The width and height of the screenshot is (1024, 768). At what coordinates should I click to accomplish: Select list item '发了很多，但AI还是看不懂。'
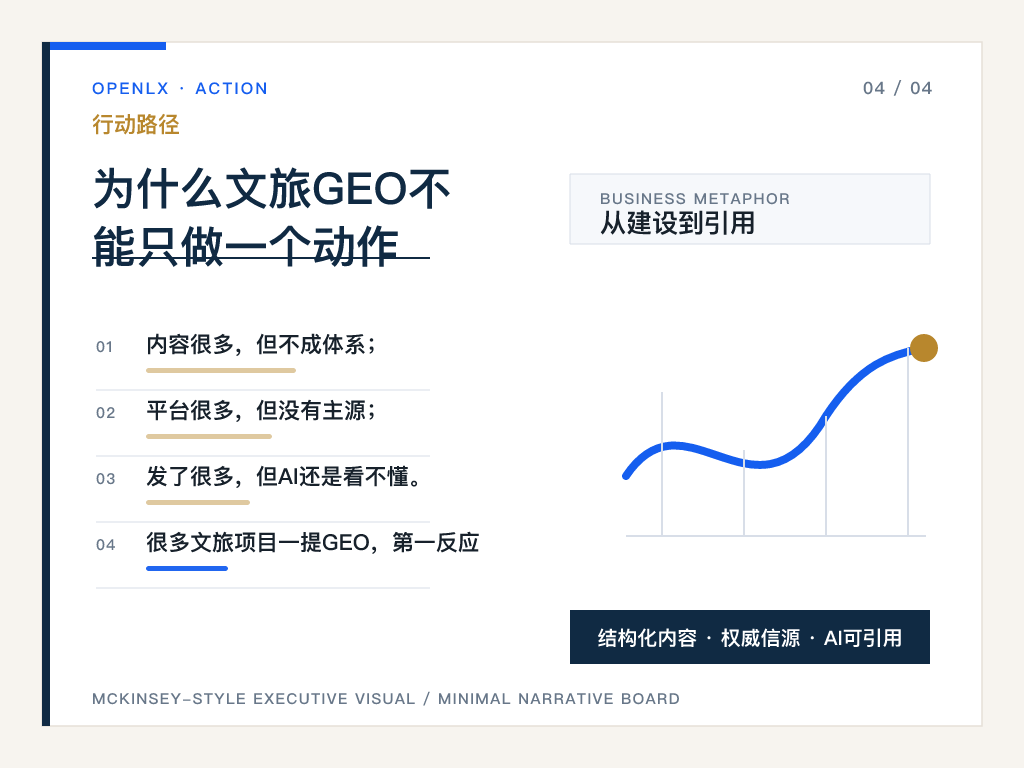(283, 476)
